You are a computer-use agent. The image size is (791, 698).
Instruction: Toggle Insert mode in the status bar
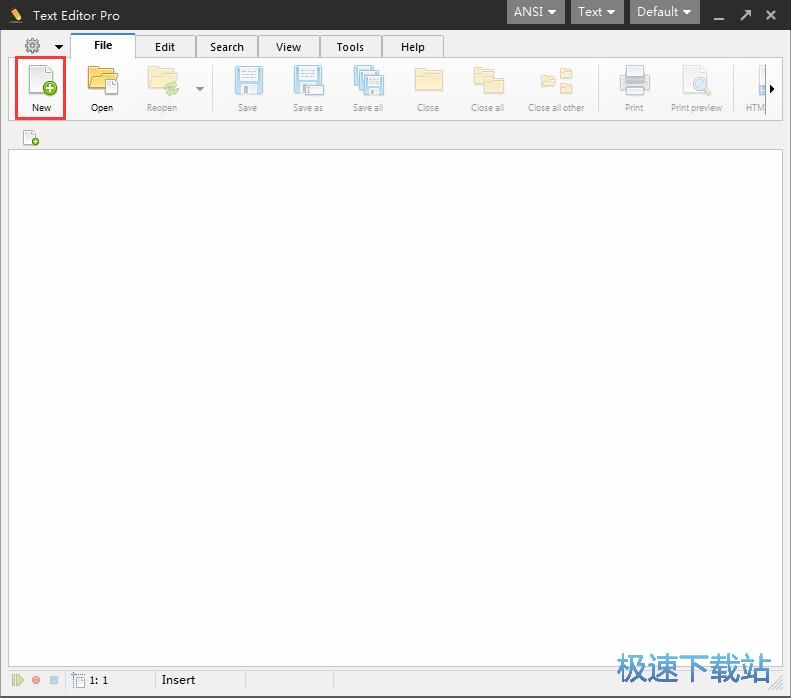coord(179,680)
